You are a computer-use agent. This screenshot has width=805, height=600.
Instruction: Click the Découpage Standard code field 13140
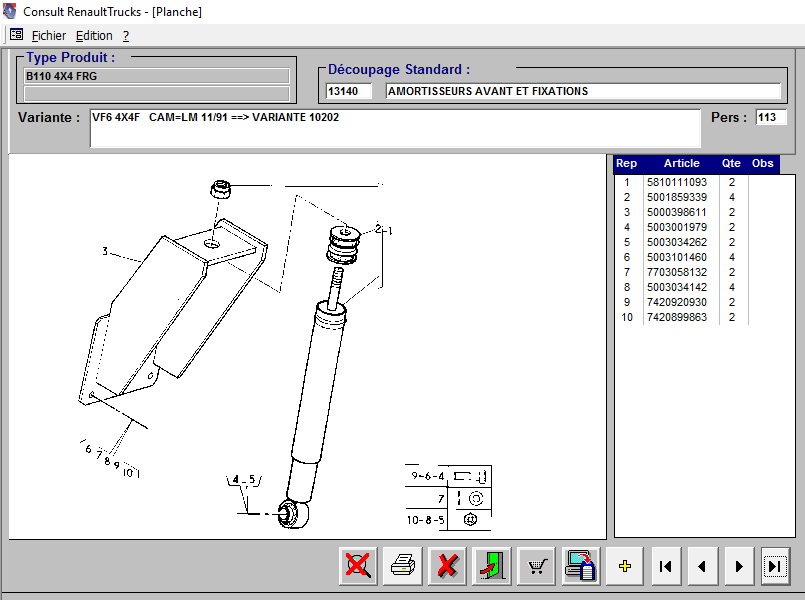(348, 91)
